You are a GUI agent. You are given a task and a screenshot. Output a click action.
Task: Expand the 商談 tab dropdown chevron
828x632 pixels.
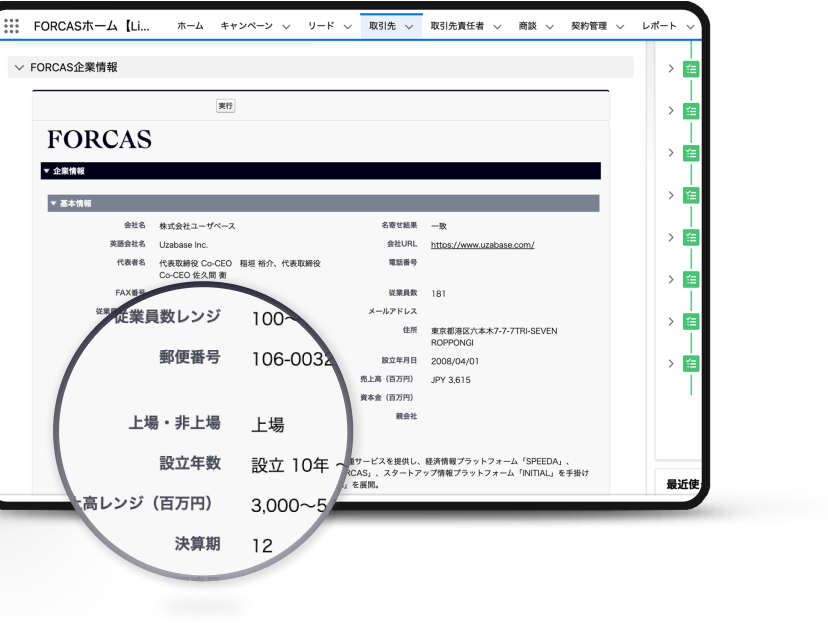(x=550, y=26)
